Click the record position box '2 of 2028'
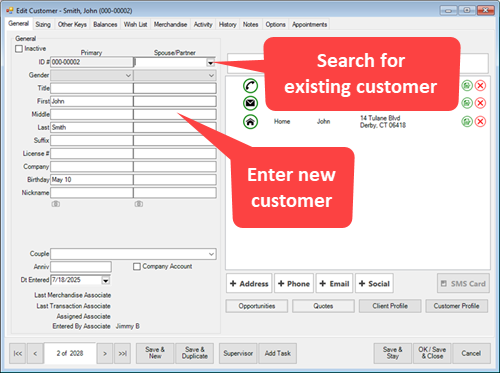Viewport: 500px width, 374px height. click(x=70, y=353)
